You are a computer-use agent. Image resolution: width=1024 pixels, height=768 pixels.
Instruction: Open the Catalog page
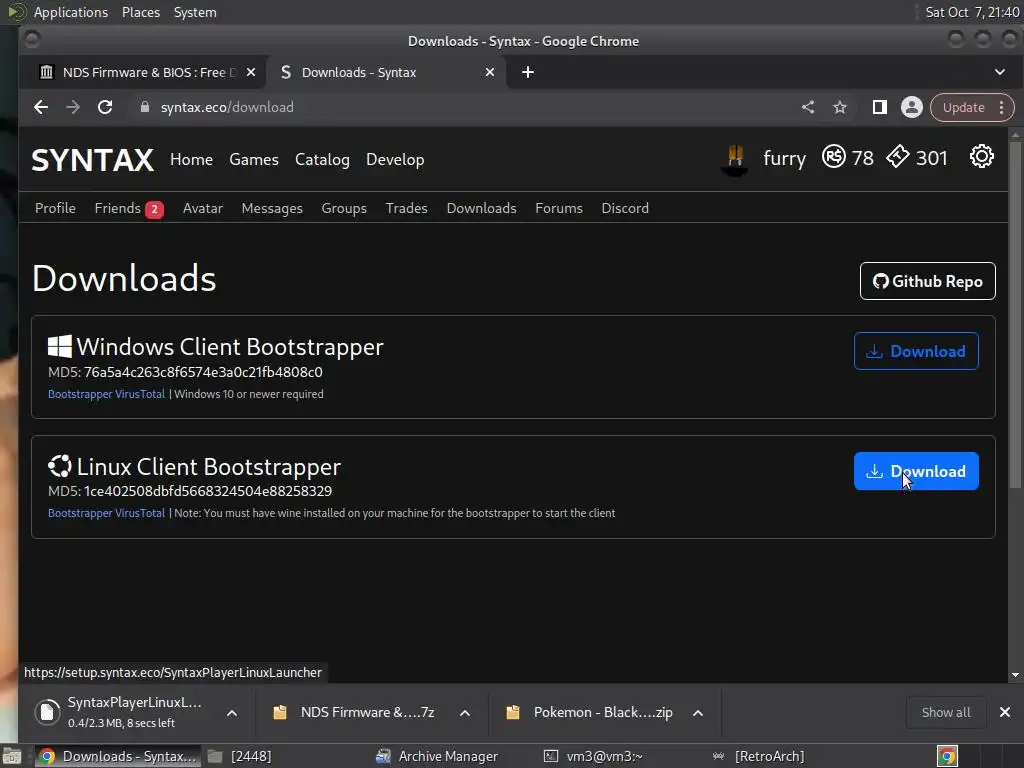(x=322, y=159)
